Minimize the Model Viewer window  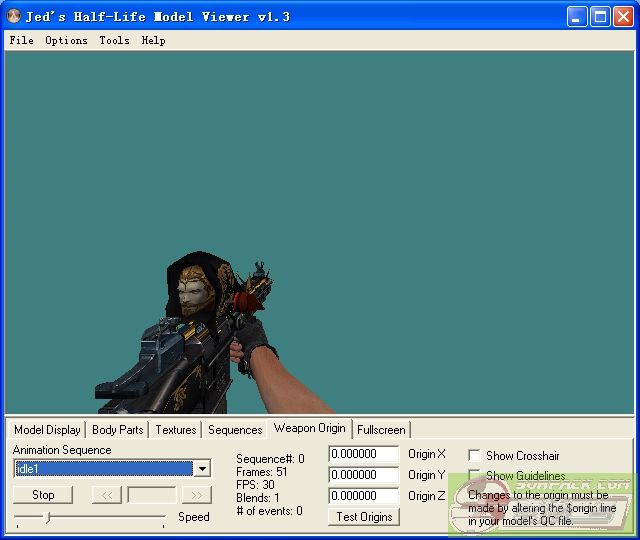[578, 17]
